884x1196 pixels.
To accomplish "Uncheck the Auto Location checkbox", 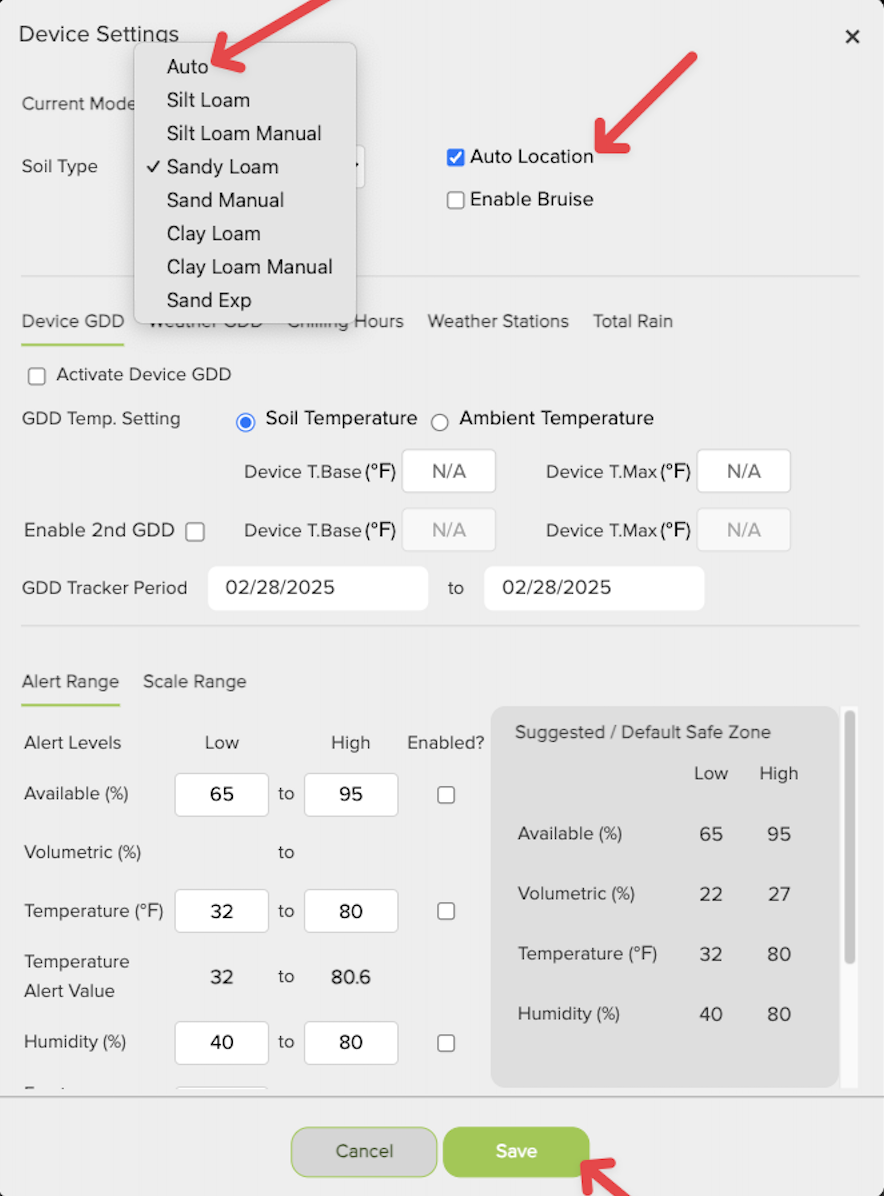I will pos(455,157).
